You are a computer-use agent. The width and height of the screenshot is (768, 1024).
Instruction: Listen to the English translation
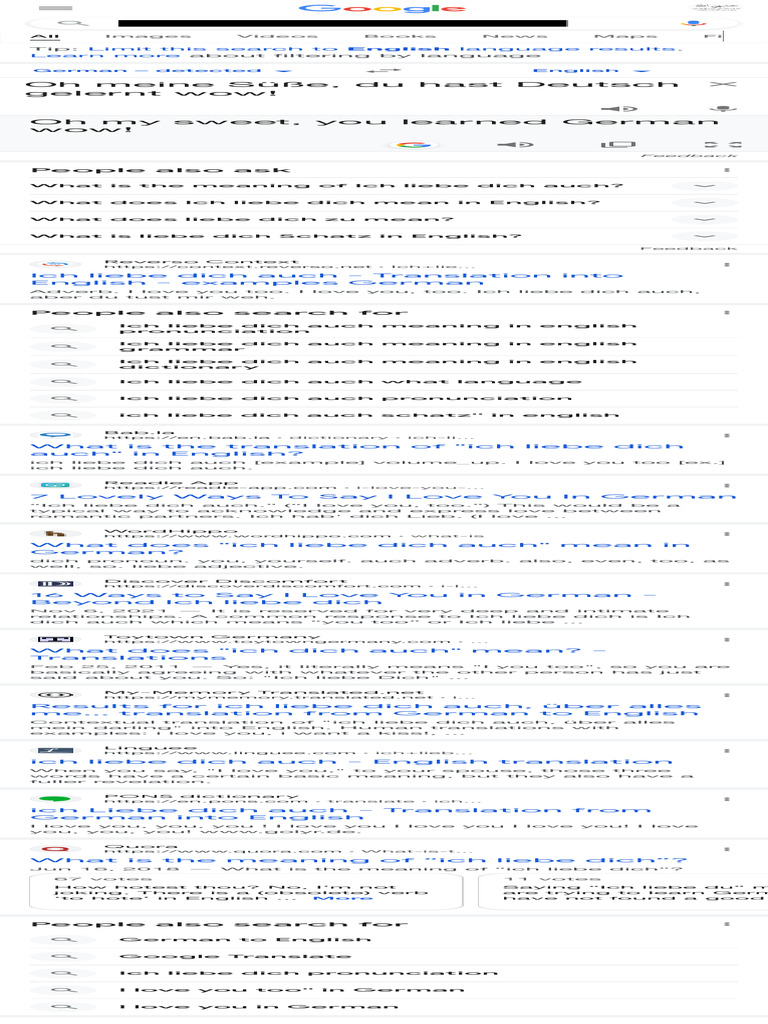click(x=516, y=144)
